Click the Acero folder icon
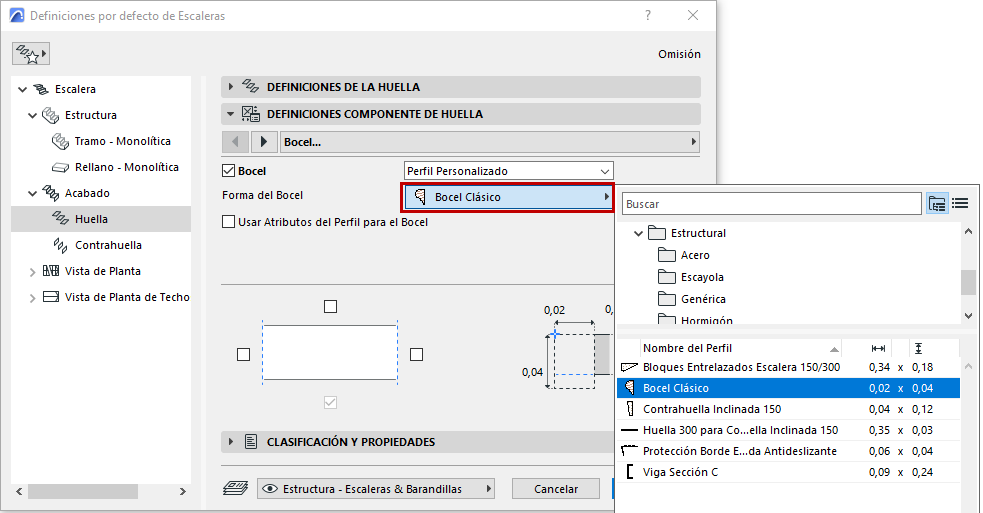This screenshot has width=983, height=513. (x=667, y=255)
